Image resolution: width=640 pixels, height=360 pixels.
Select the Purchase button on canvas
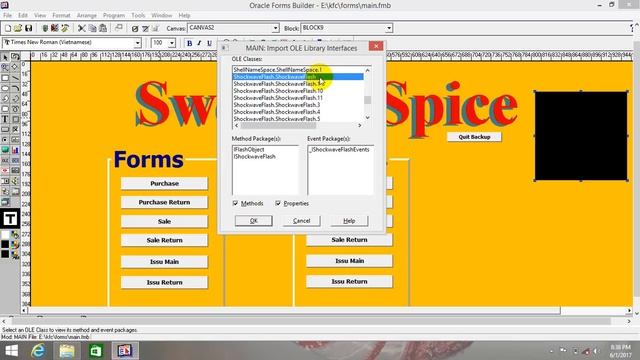(164, 183)
